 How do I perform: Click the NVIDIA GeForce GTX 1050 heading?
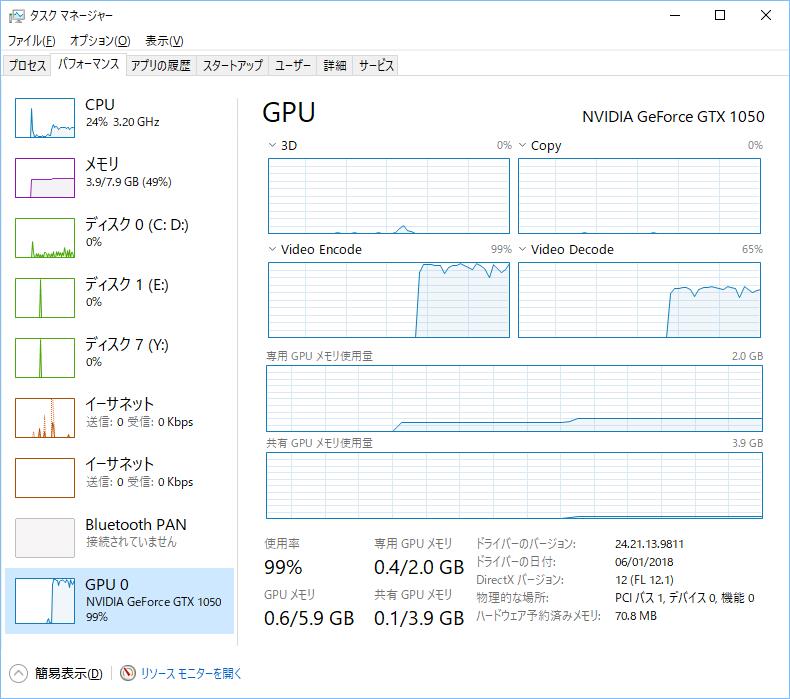673,117
